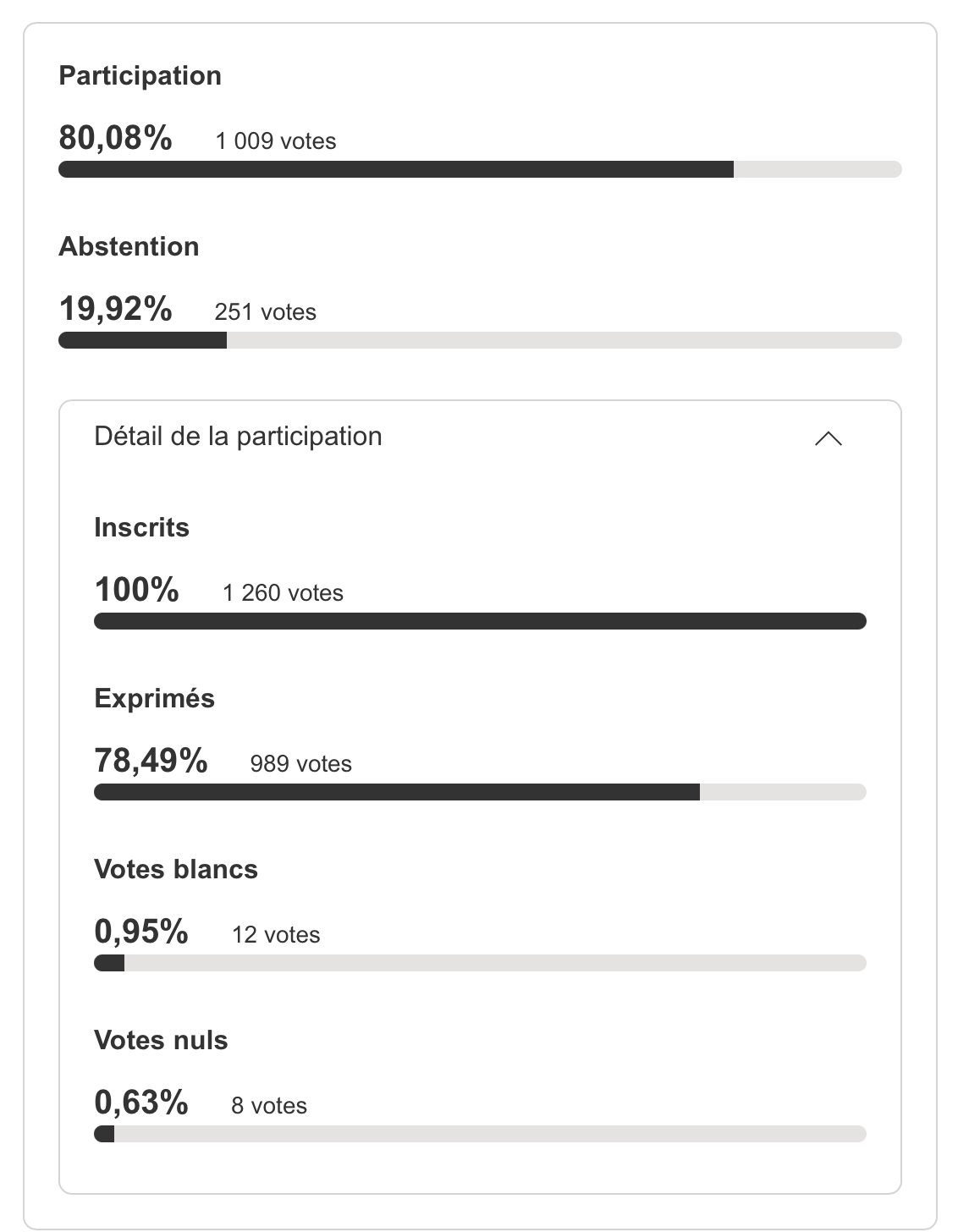Click the 1 260 votes label

click(x=284, y=593)
